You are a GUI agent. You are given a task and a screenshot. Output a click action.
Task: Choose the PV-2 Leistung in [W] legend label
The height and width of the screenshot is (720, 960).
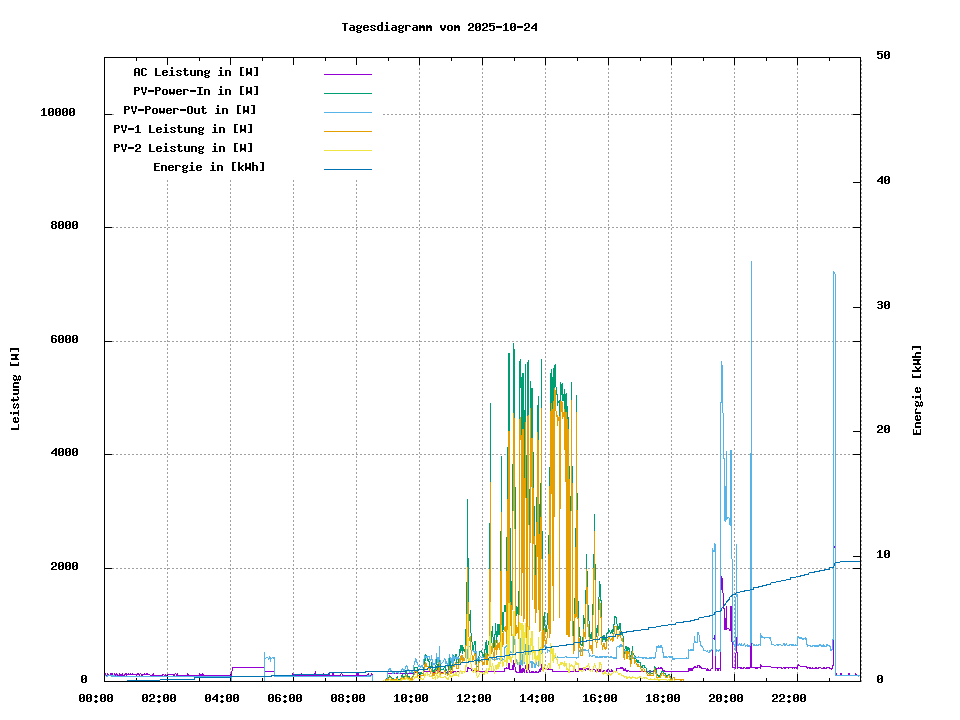pyautogui.click(x=183, y=148)
